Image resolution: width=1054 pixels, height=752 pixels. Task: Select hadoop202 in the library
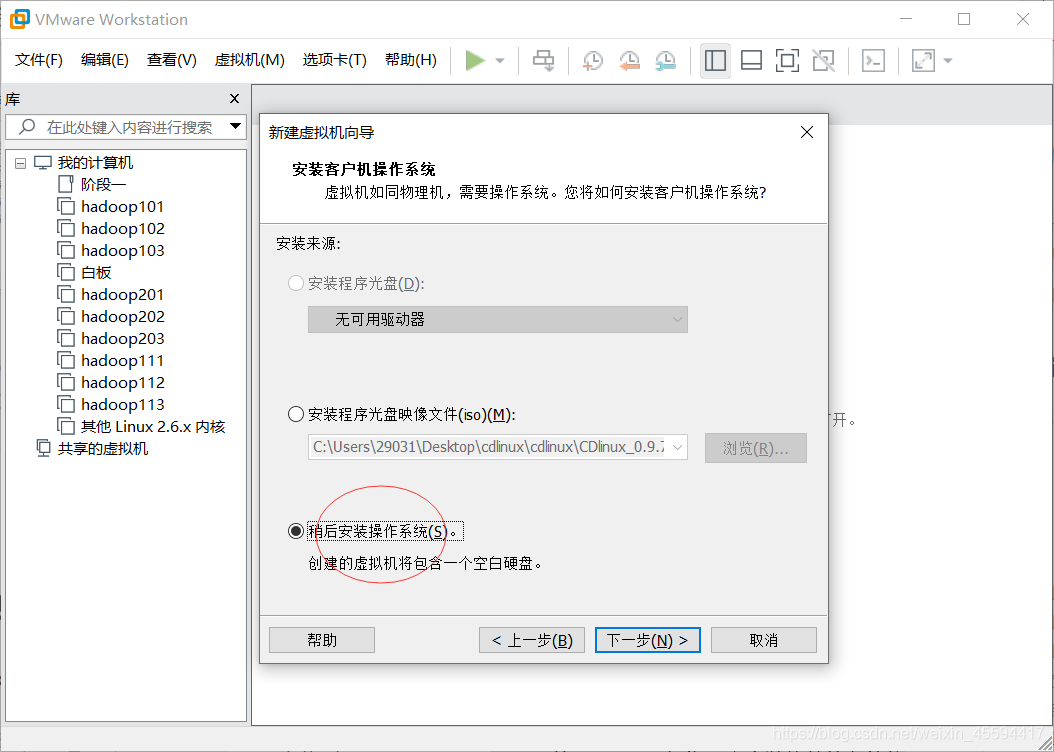[123, 317]
